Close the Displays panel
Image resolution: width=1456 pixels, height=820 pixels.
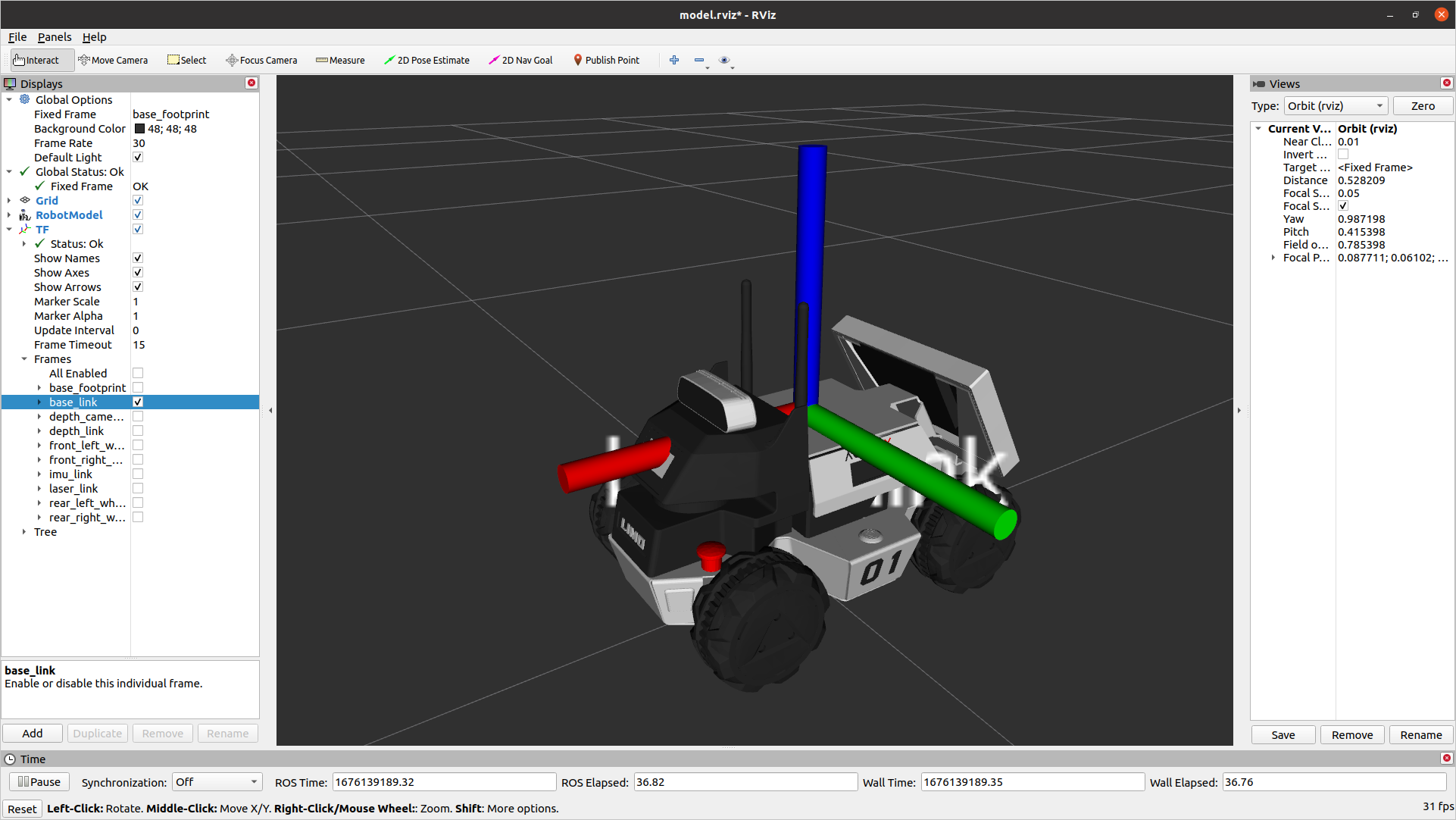252,83
